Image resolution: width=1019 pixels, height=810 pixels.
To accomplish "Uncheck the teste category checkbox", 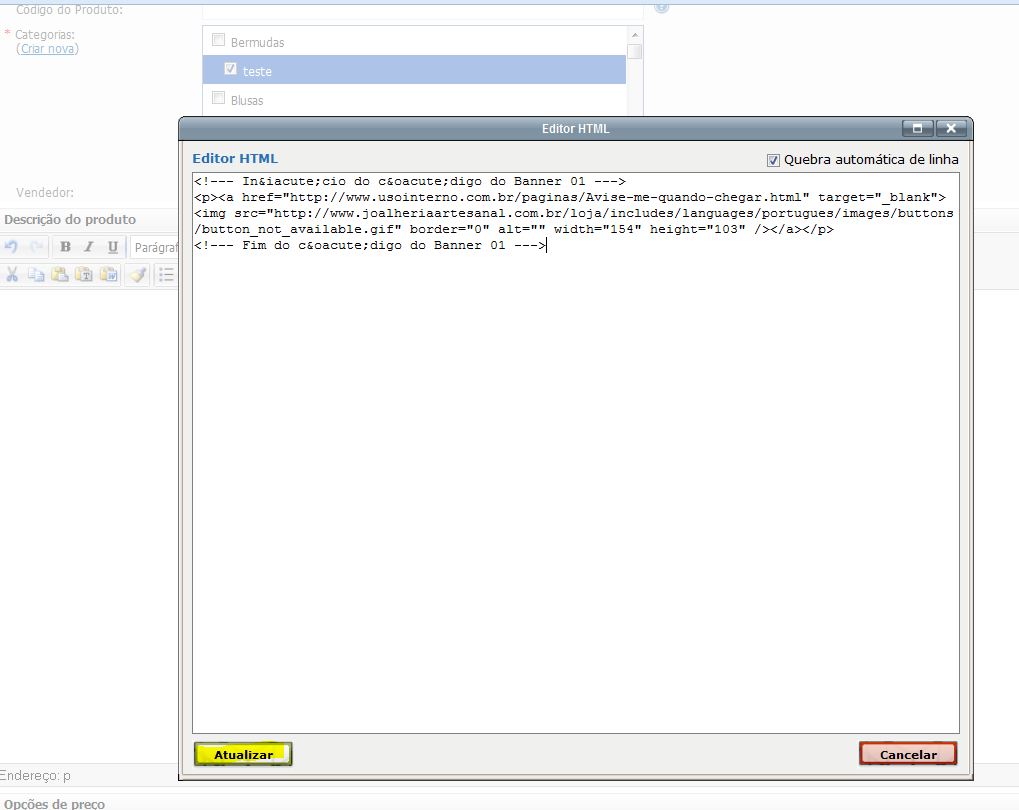I will tap(231, 70).
